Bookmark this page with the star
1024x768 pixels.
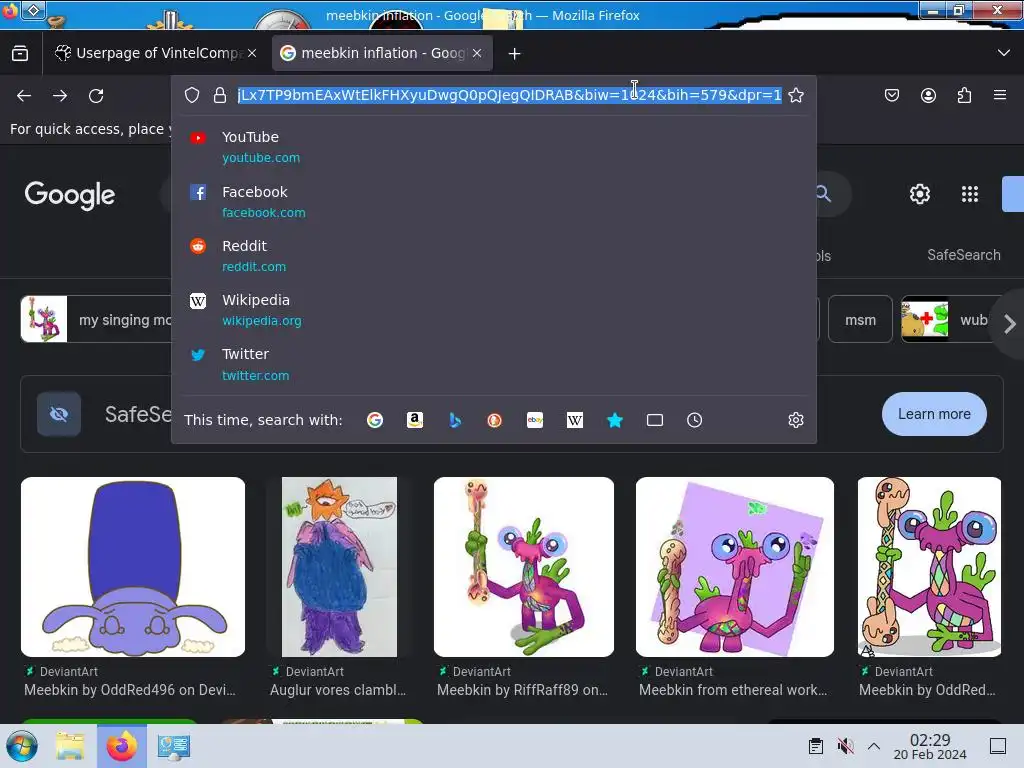(x=795, y=95)
